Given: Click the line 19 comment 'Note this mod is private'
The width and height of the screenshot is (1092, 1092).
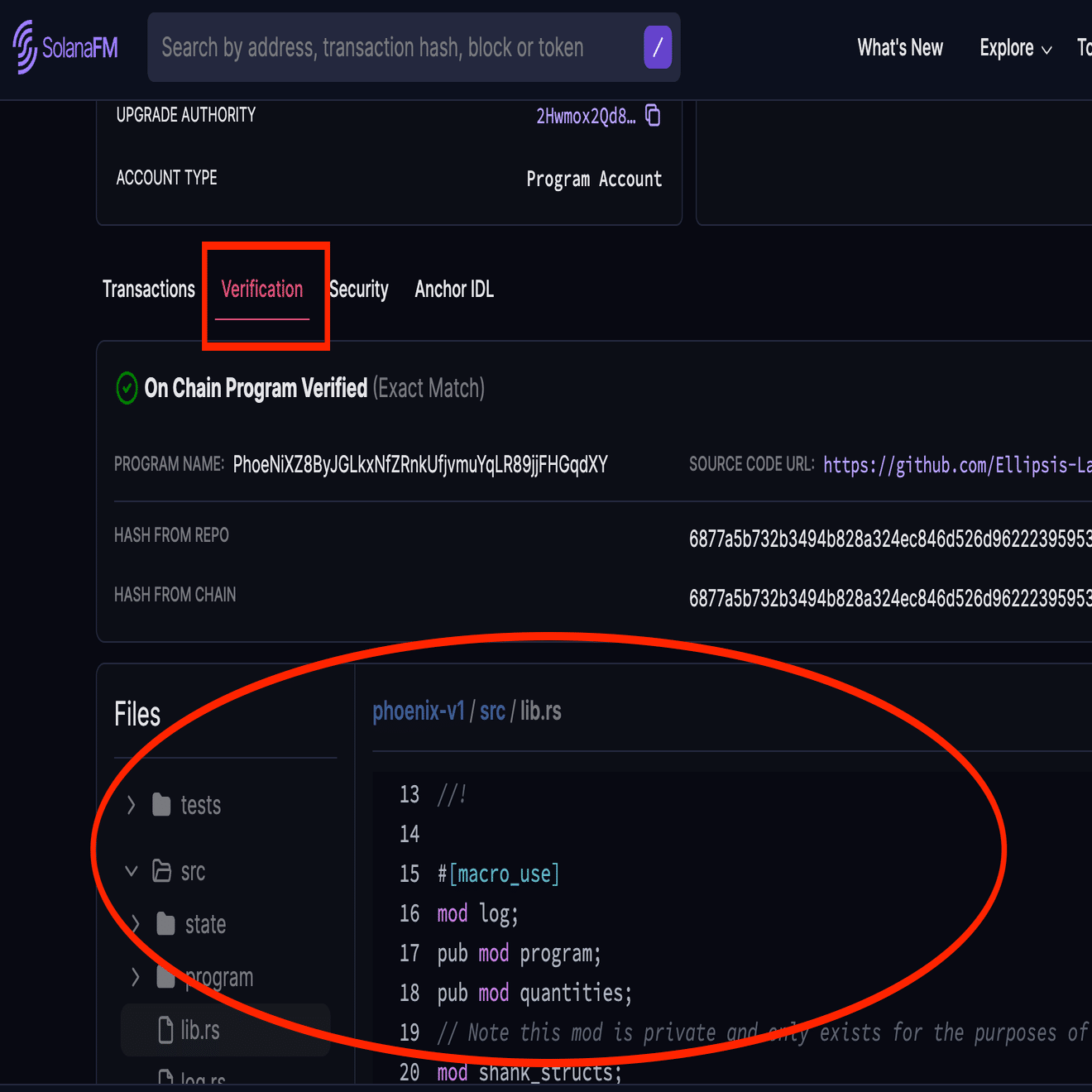Looking at the screenshot, I should point(591,1032).
